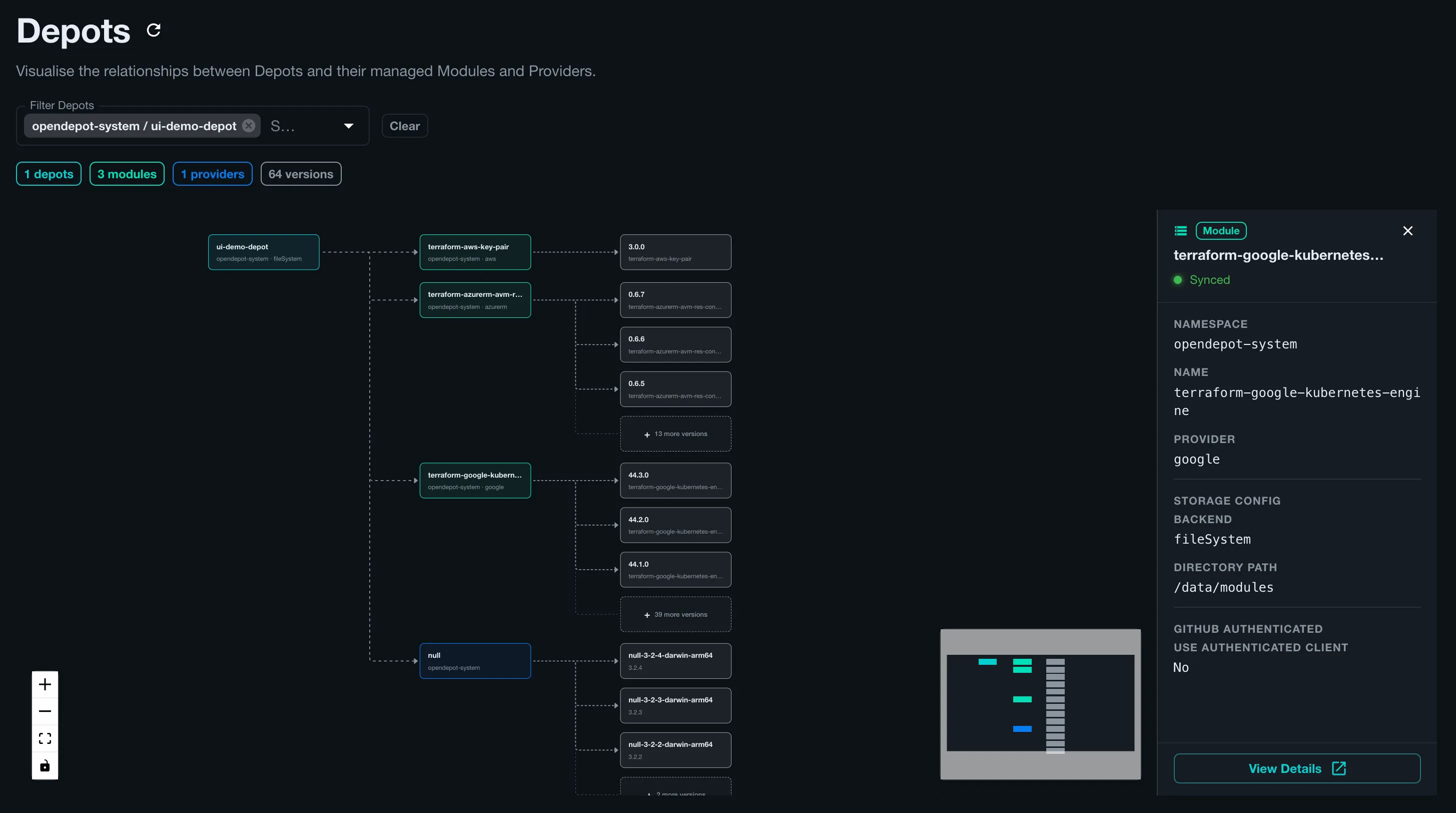Zoom out of the graph
The image size is (1456, 813).
tap(45, 712)
